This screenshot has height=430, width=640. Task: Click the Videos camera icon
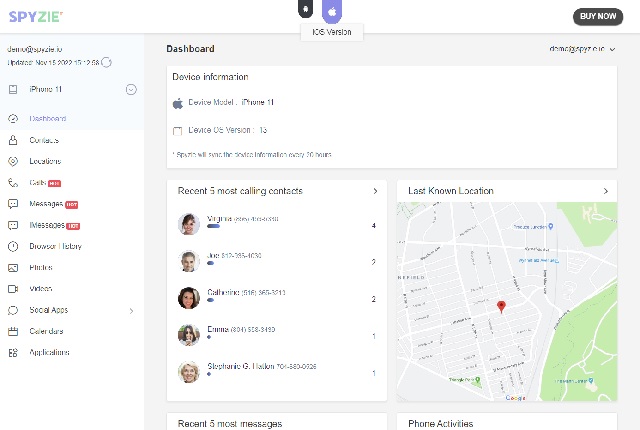[x=13, y=289]
